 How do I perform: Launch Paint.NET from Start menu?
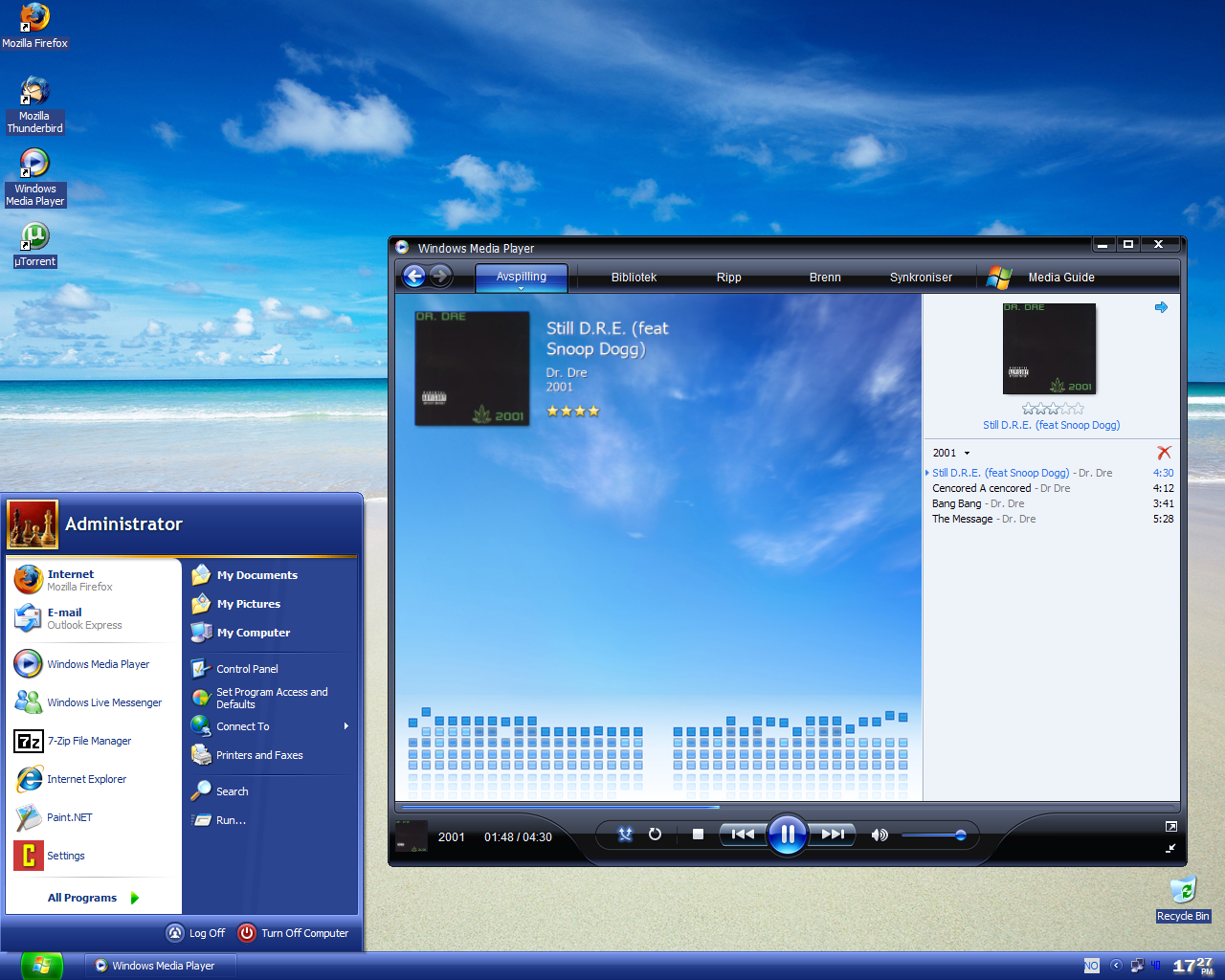pyautogui.click(x=93, y=817)
